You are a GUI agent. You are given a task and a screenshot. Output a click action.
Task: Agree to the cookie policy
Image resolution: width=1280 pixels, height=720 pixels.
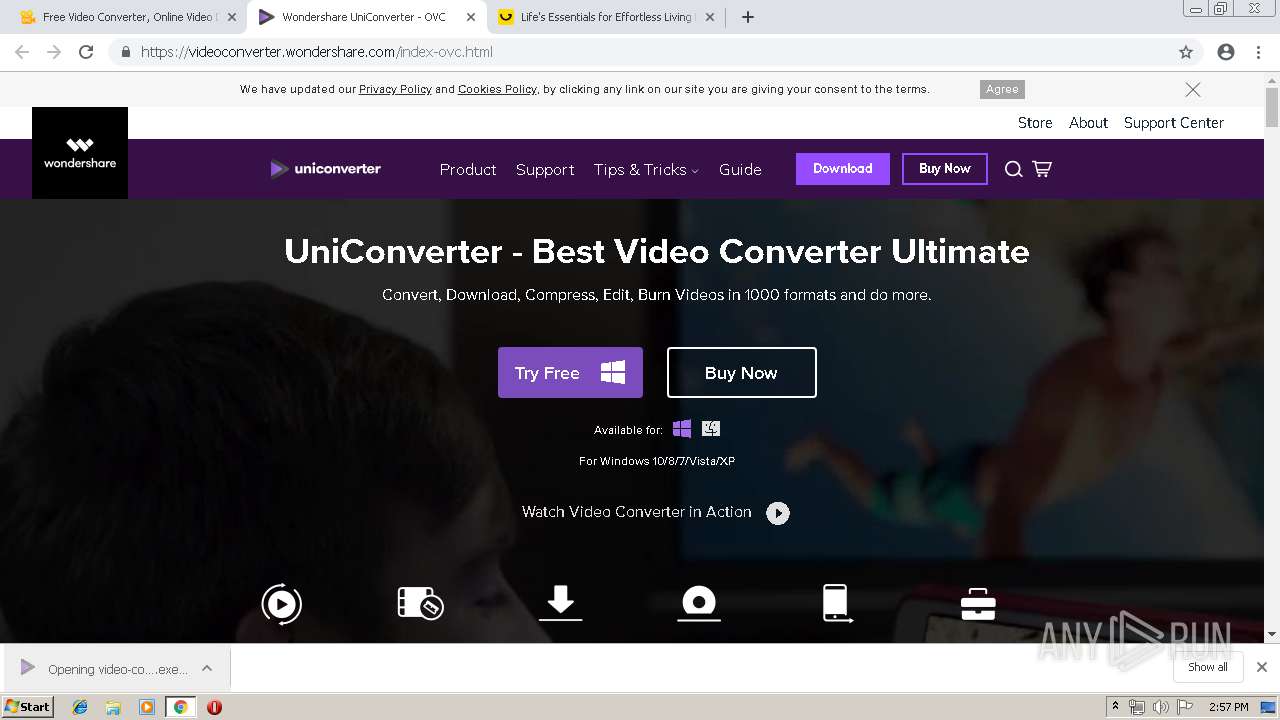pos(1002,89)
